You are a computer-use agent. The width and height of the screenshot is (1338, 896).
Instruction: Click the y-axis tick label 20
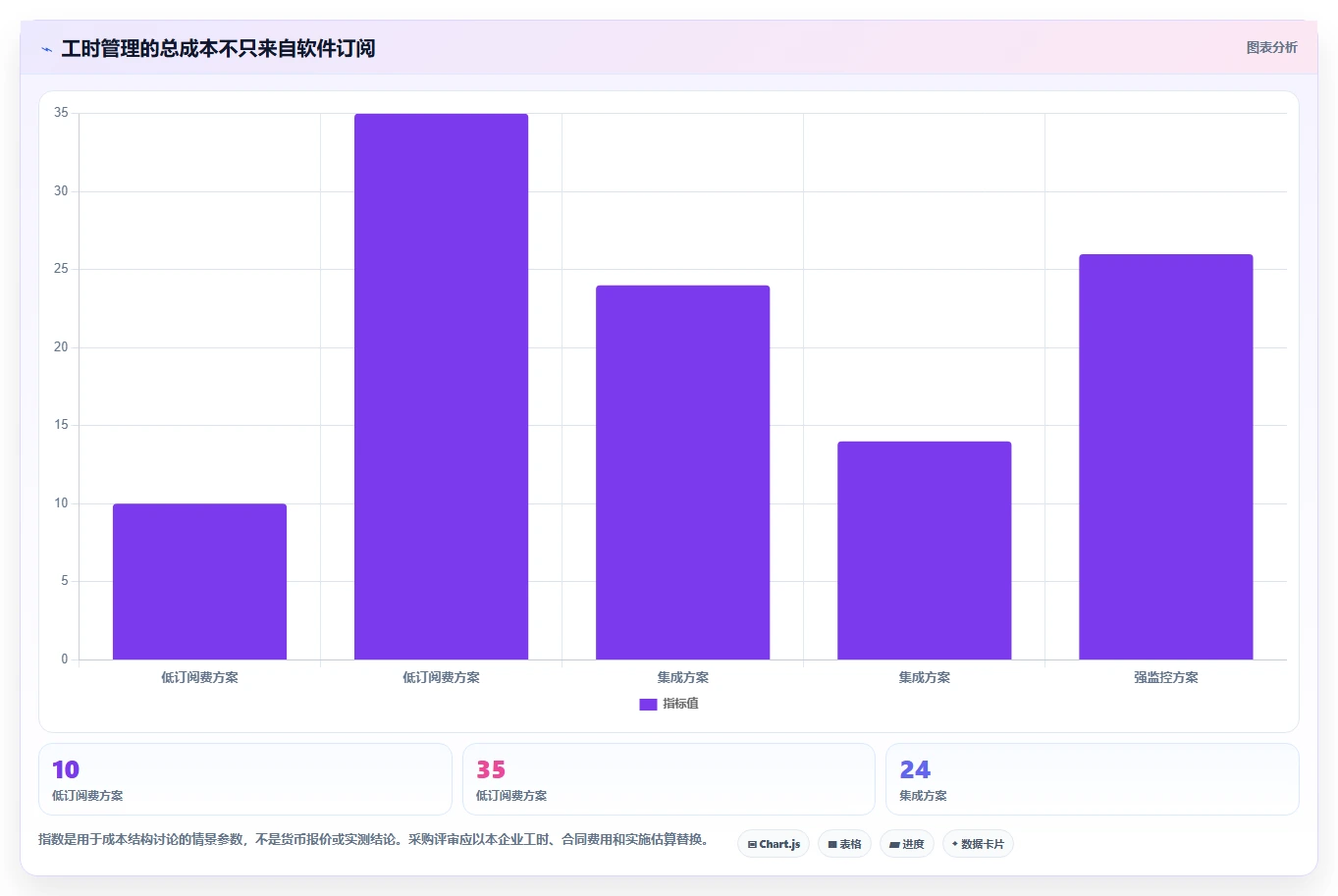coord(61,346)
